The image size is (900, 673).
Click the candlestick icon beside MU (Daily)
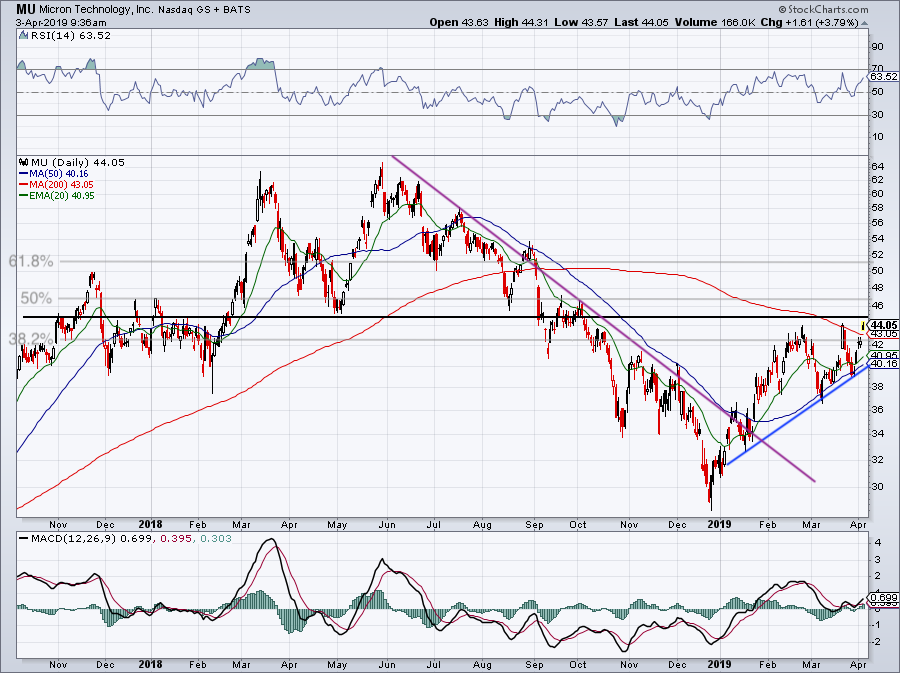[x=23, y=162]
